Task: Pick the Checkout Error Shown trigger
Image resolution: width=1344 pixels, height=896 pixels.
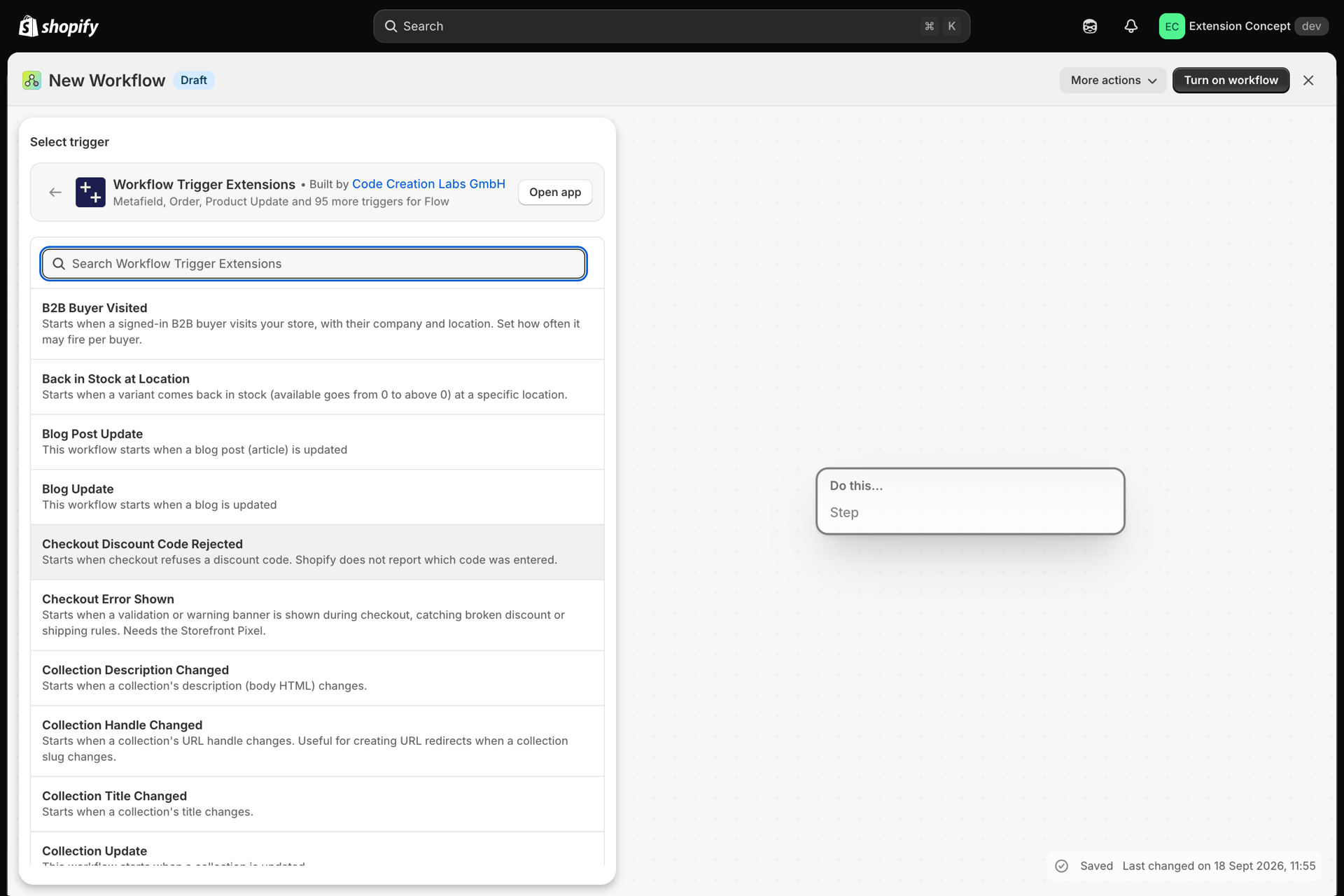Action: click(x=317, y=615)
